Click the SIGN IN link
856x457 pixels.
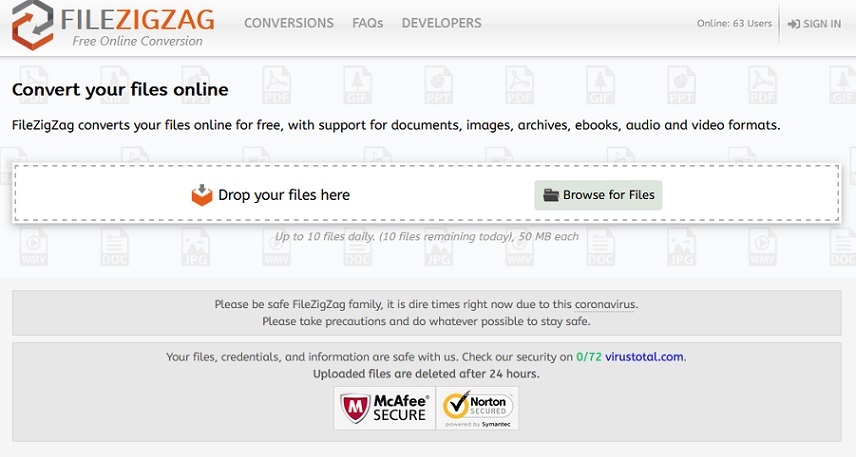click(x=814, y=23)
